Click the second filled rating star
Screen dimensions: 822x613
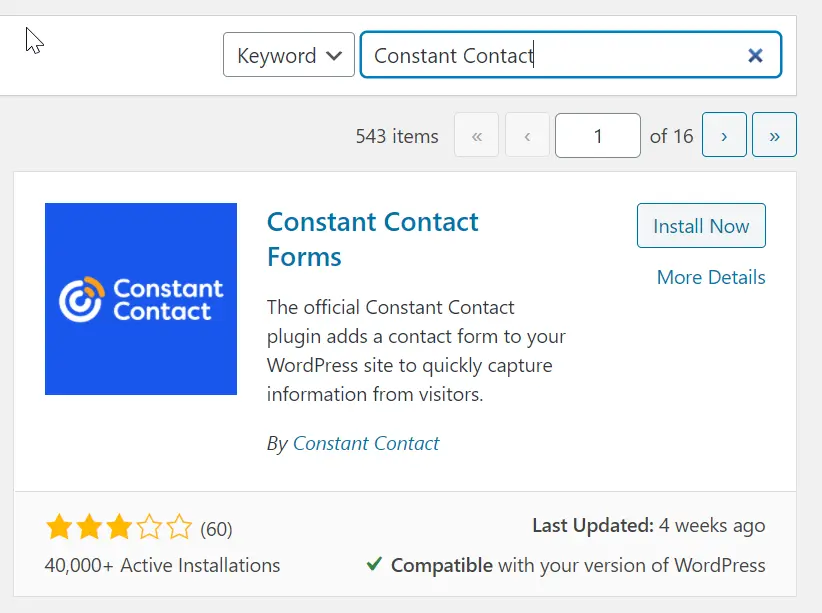pos(88,527)
